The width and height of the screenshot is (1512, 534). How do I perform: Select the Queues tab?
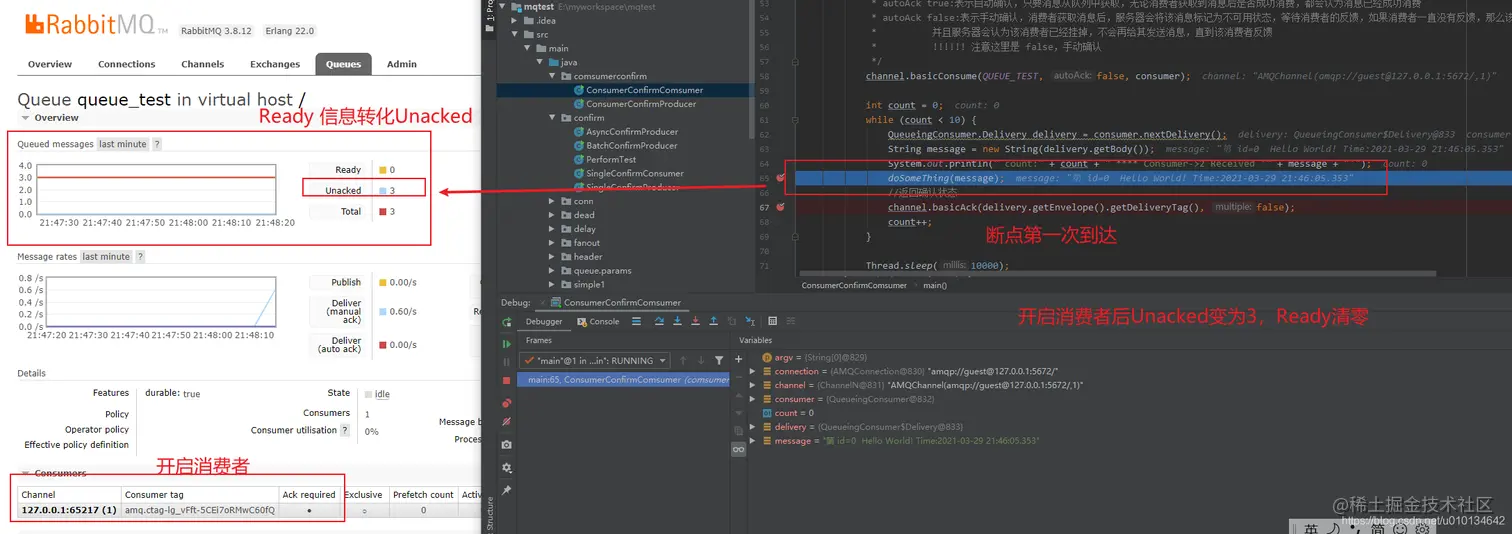click(x=343, y=64)
